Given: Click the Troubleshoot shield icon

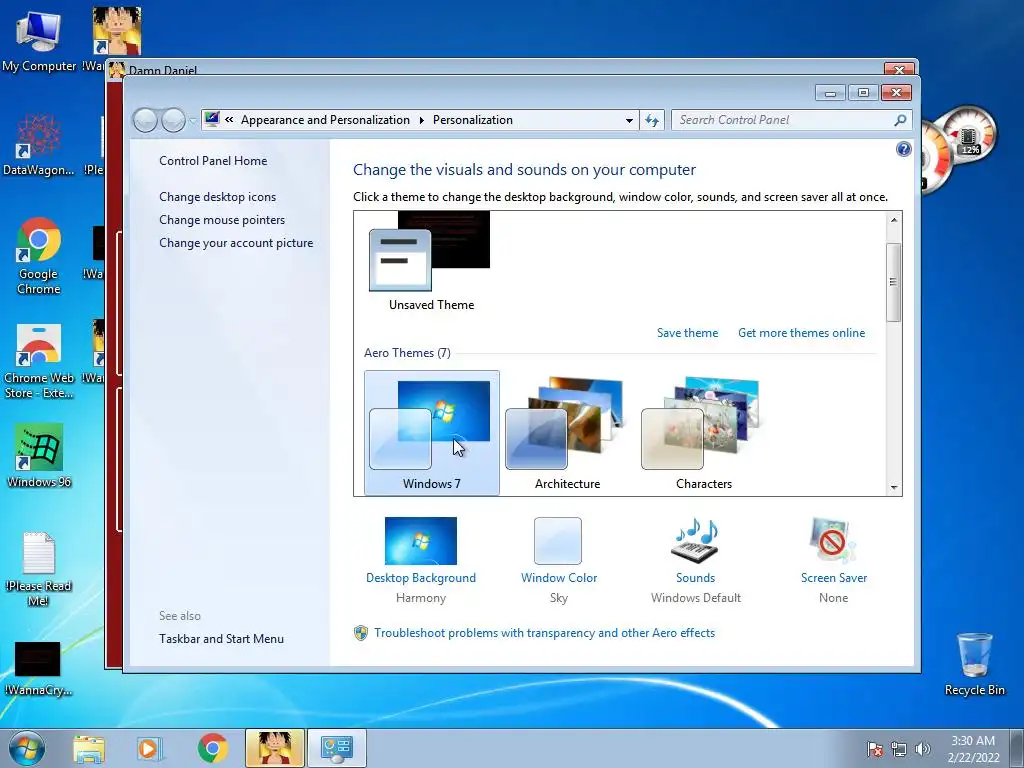Looking at the screenshot, I should point(360,633).
